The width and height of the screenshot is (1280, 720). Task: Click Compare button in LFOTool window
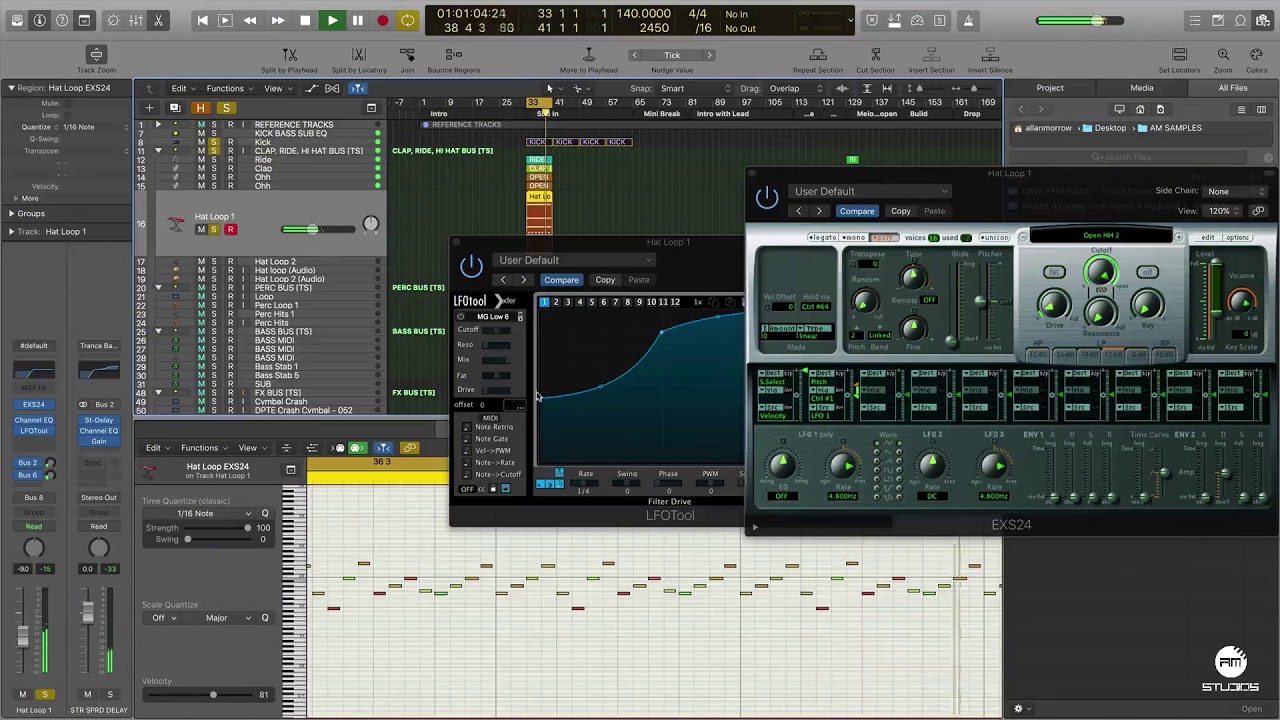click(561, 280)
